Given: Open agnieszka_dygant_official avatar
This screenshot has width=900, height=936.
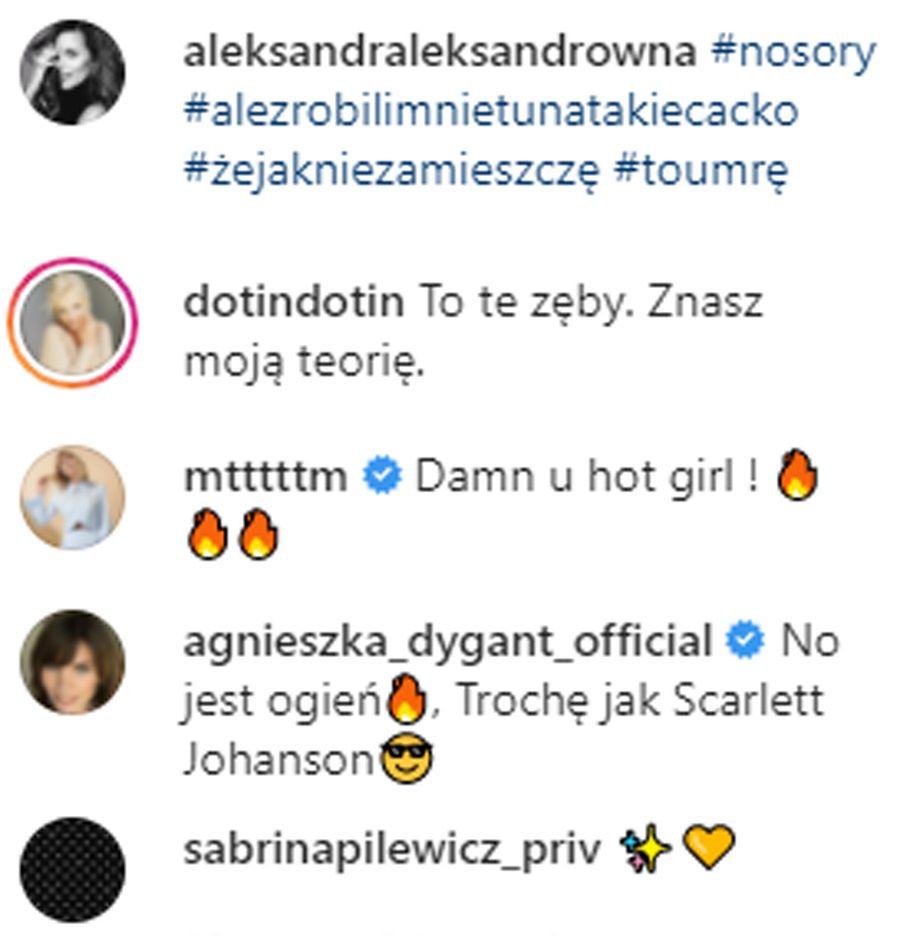Looking at the screenshot, I should click(x=73, y=662).
